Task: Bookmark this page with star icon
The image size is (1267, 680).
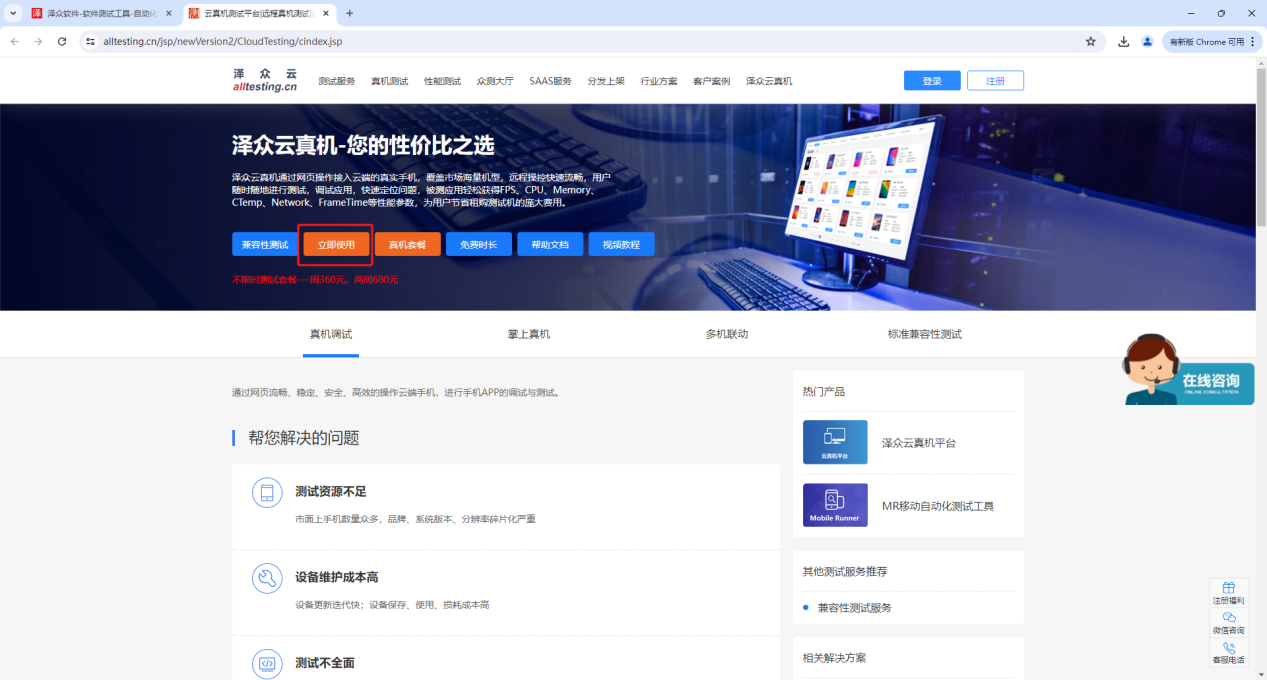Action: (1091, 42)
